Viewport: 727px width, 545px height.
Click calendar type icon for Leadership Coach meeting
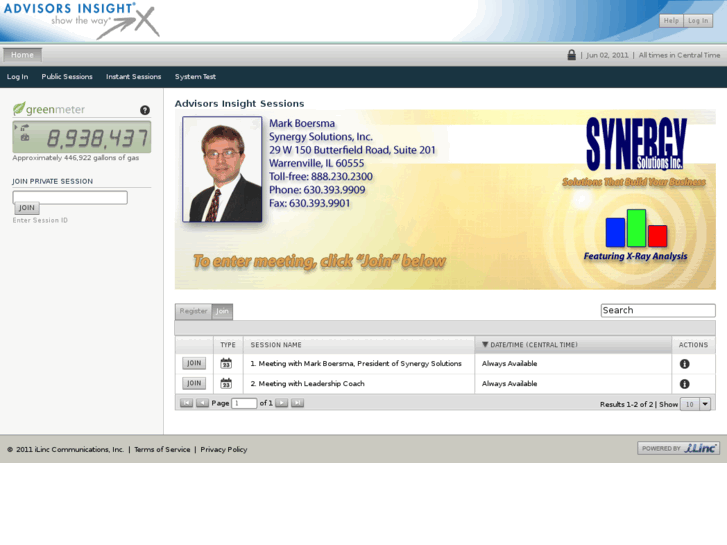(x=226, y=383)
